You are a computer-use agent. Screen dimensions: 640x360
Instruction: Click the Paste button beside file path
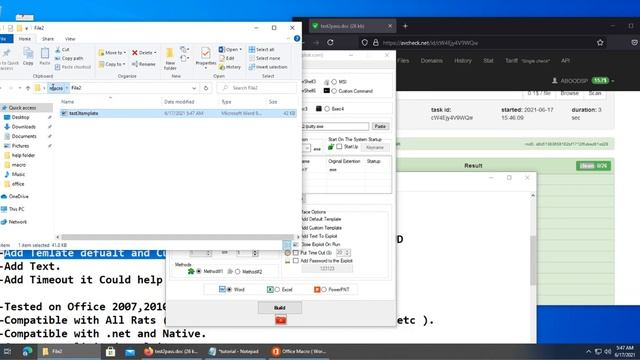coord(380,127)
